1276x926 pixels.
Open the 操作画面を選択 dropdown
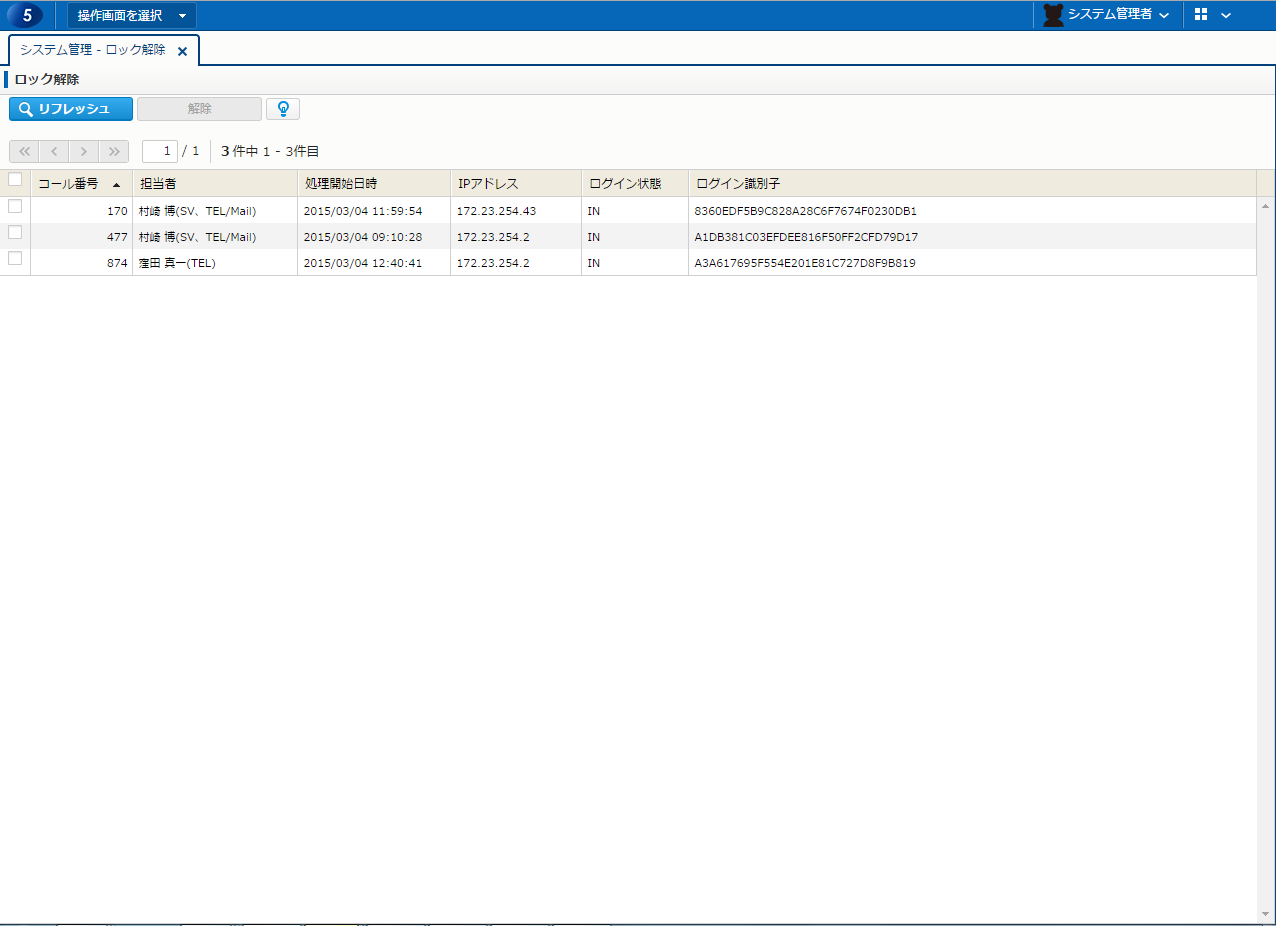pos(132,15)
